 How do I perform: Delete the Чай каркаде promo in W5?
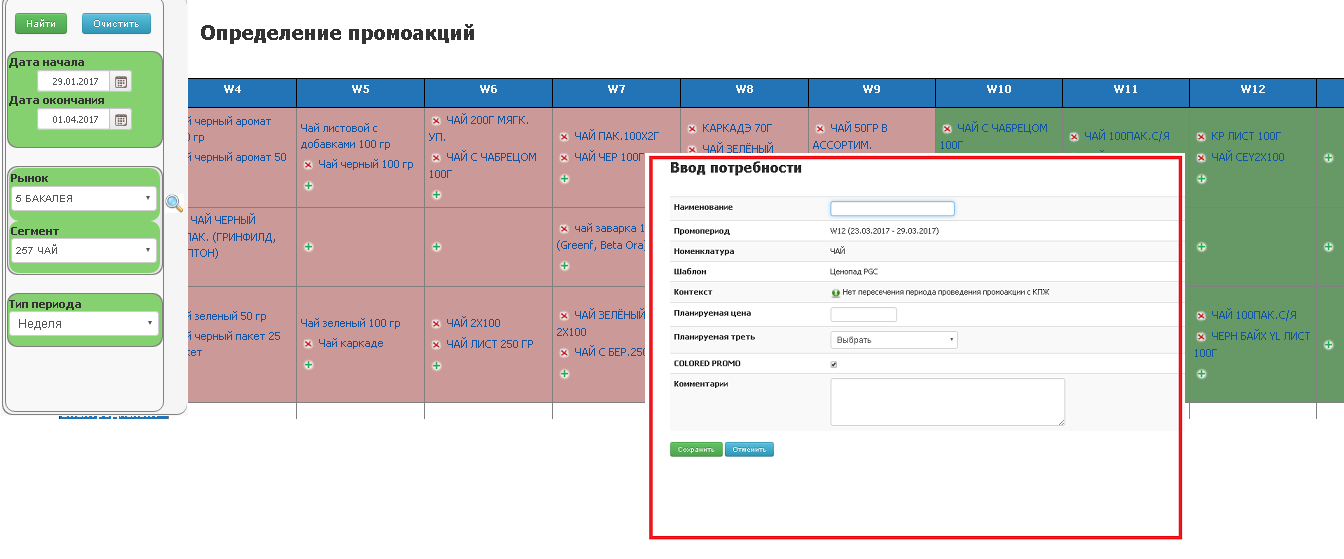tap(308, 344)
